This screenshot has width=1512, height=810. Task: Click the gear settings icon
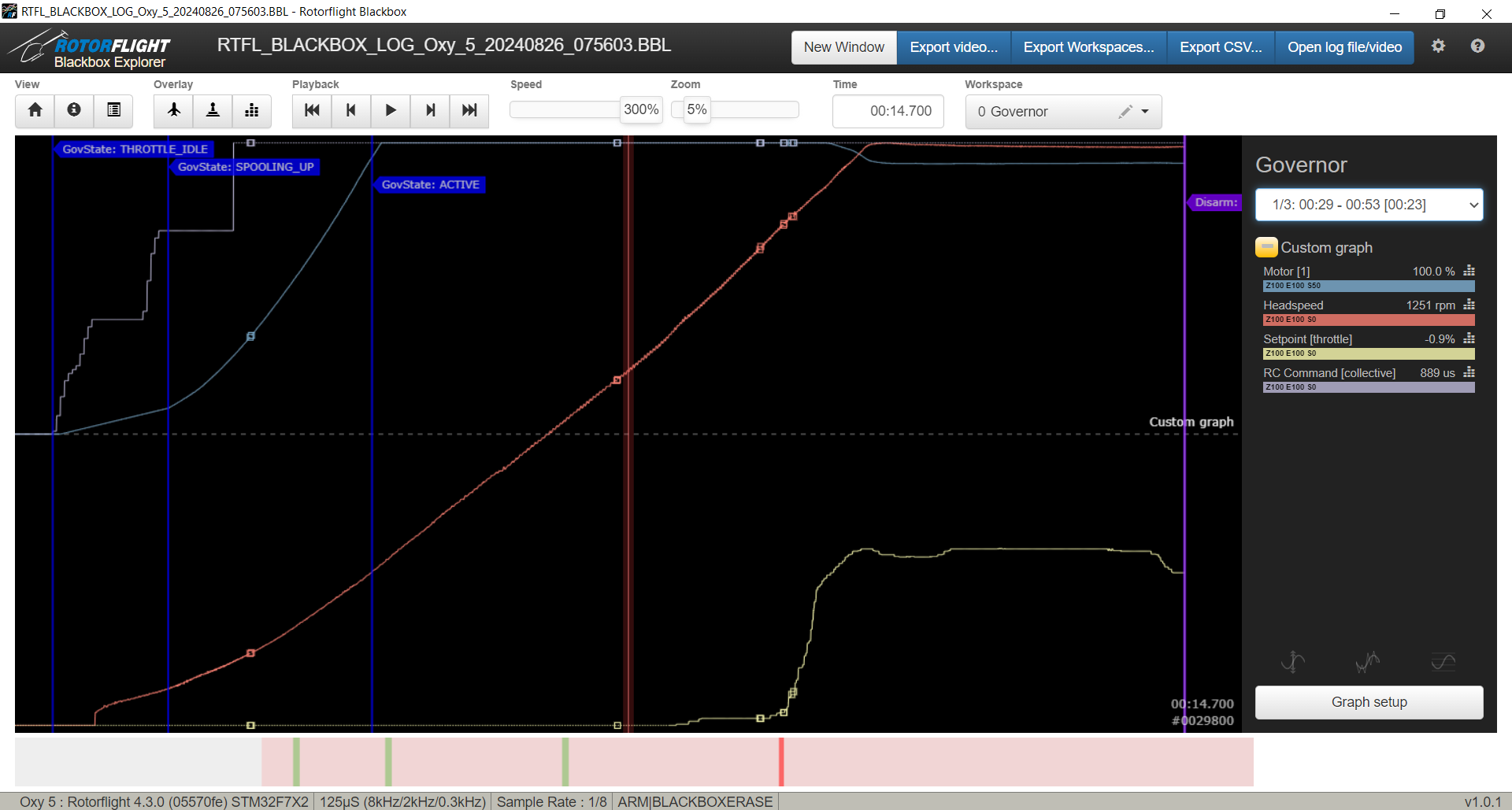point(1438,46)
